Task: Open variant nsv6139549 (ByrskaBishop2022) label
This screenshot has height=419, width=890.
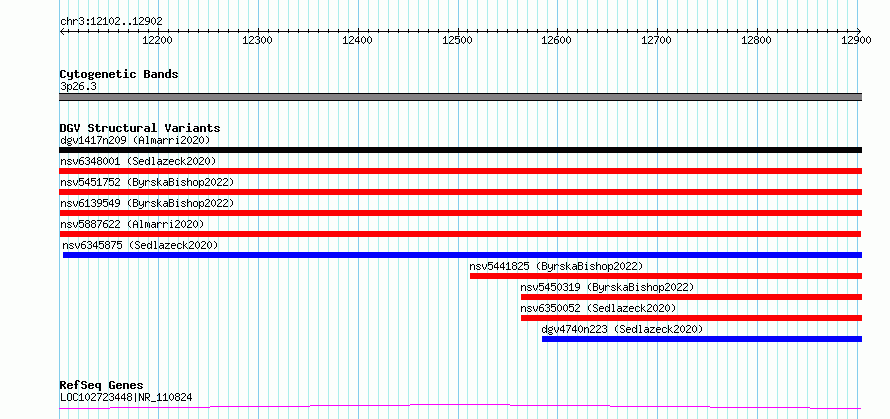Action: [x=146, y=203]
